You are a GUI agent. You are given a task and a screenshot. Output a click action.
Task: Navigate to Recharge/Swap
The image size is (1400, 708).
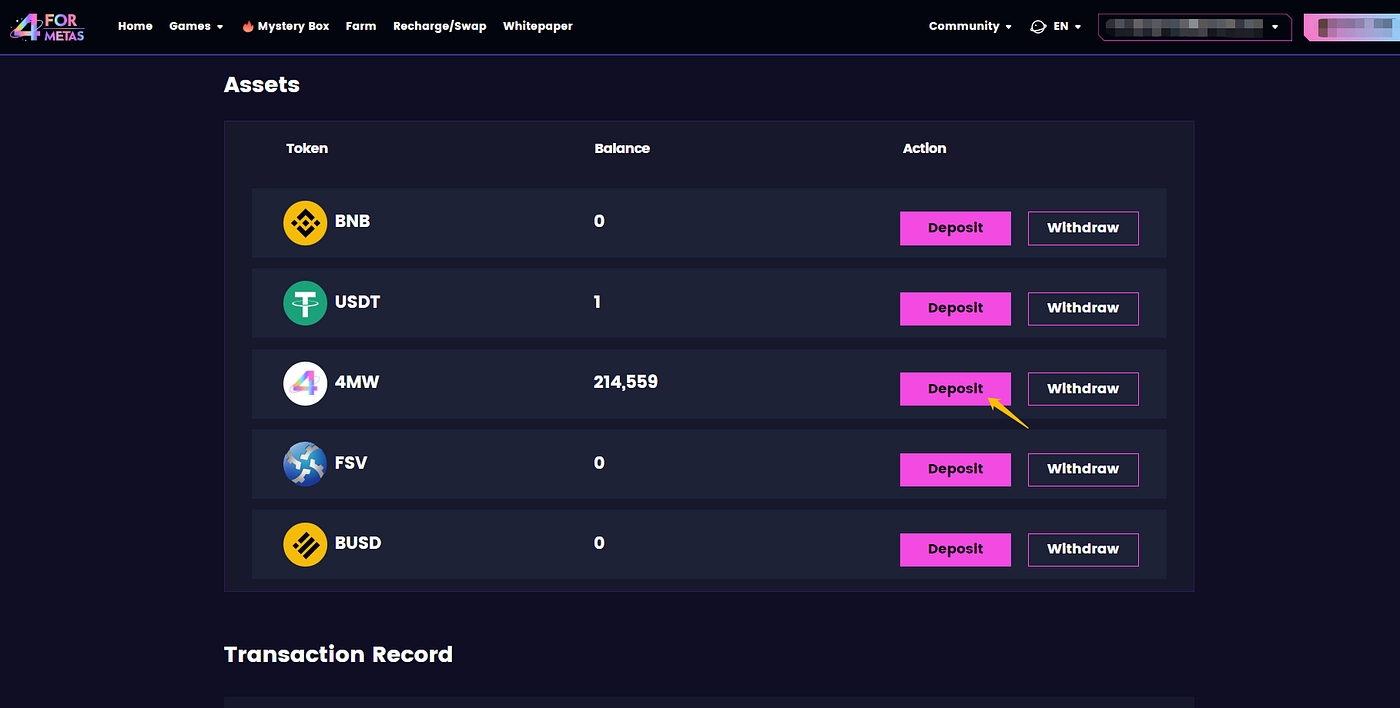439,26
